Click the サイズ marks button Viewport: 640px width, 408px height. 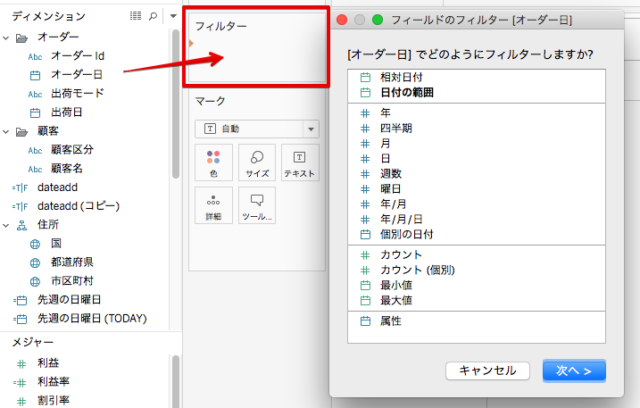click(257, 162)
